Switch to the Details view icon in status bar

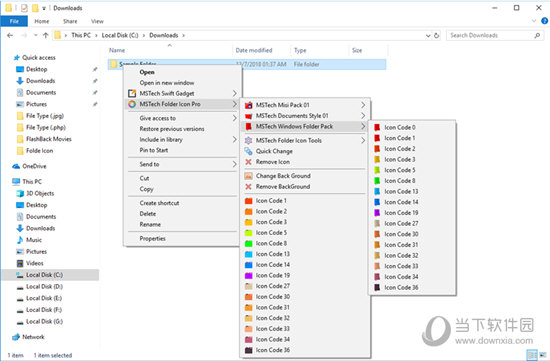pyautogui.click(x=532, y=355)
